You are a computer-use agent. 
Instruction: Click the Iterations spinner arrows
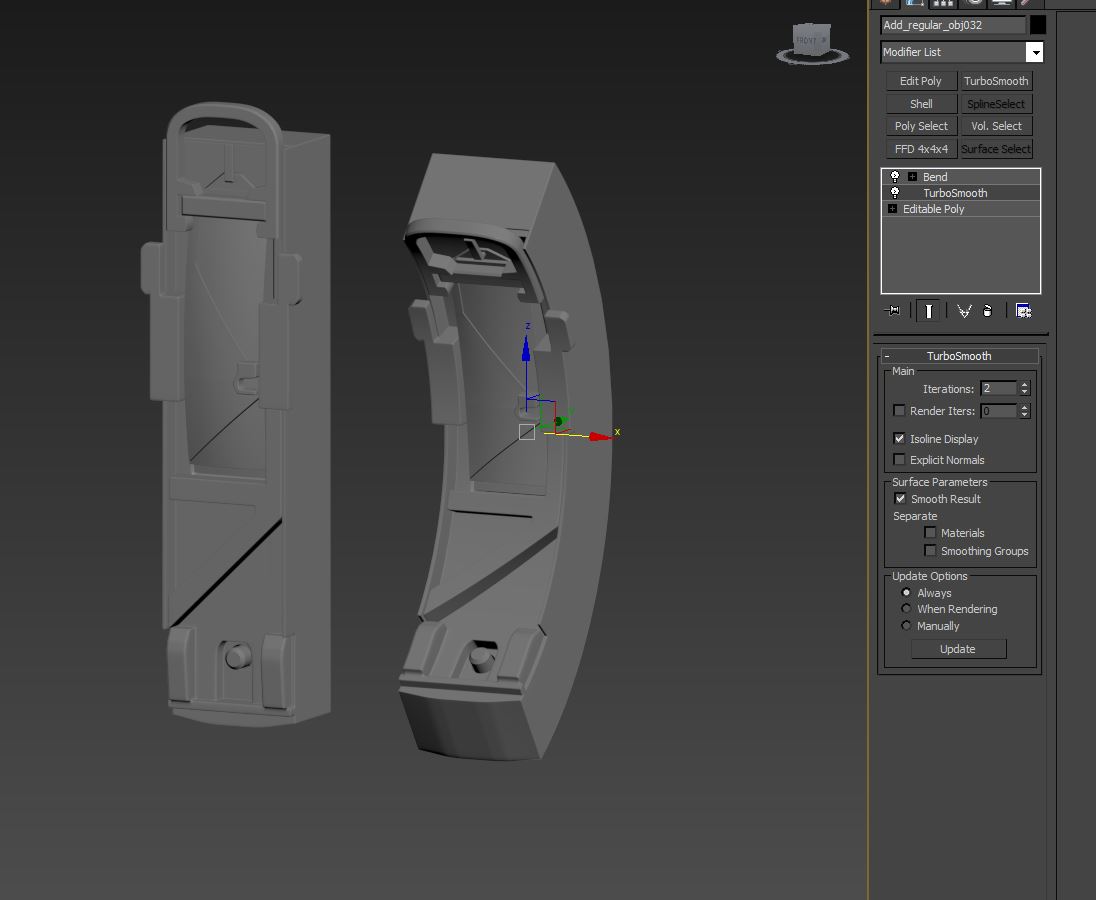(x=1025, y=389)
